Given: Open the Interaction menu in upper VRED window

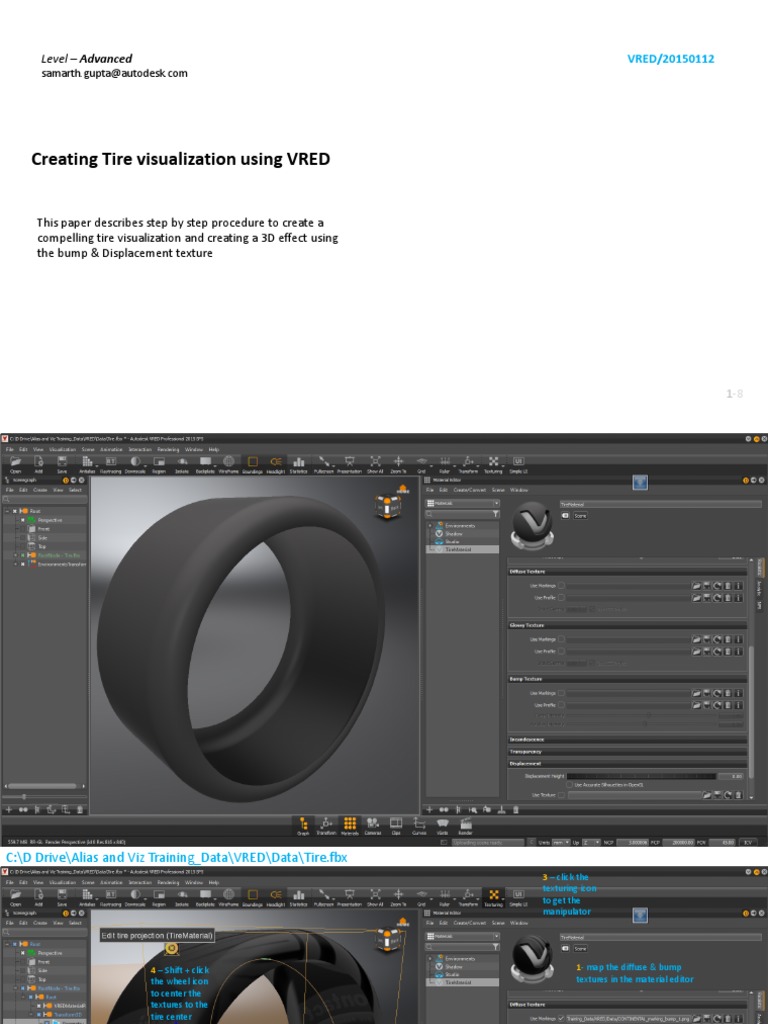Looking at the screenshot, I should coord(140,450).
